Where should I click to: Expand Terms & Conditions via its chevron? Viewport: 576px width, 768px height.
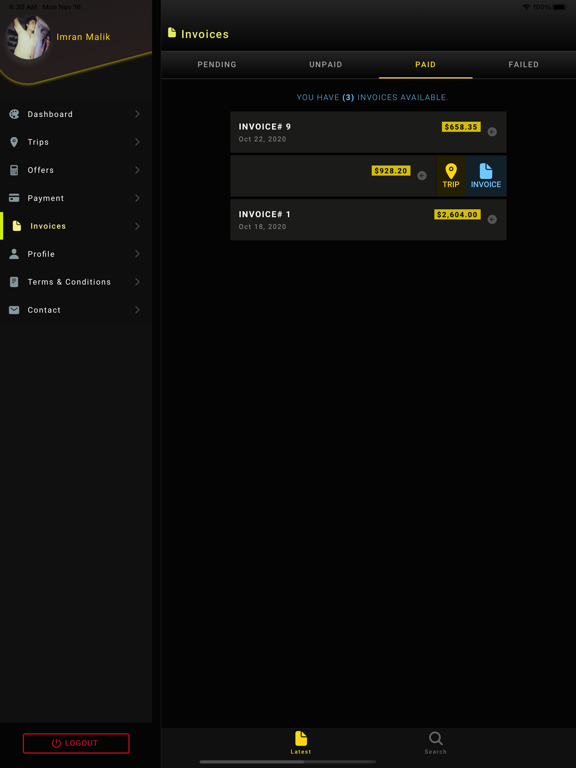pos(138,282)
